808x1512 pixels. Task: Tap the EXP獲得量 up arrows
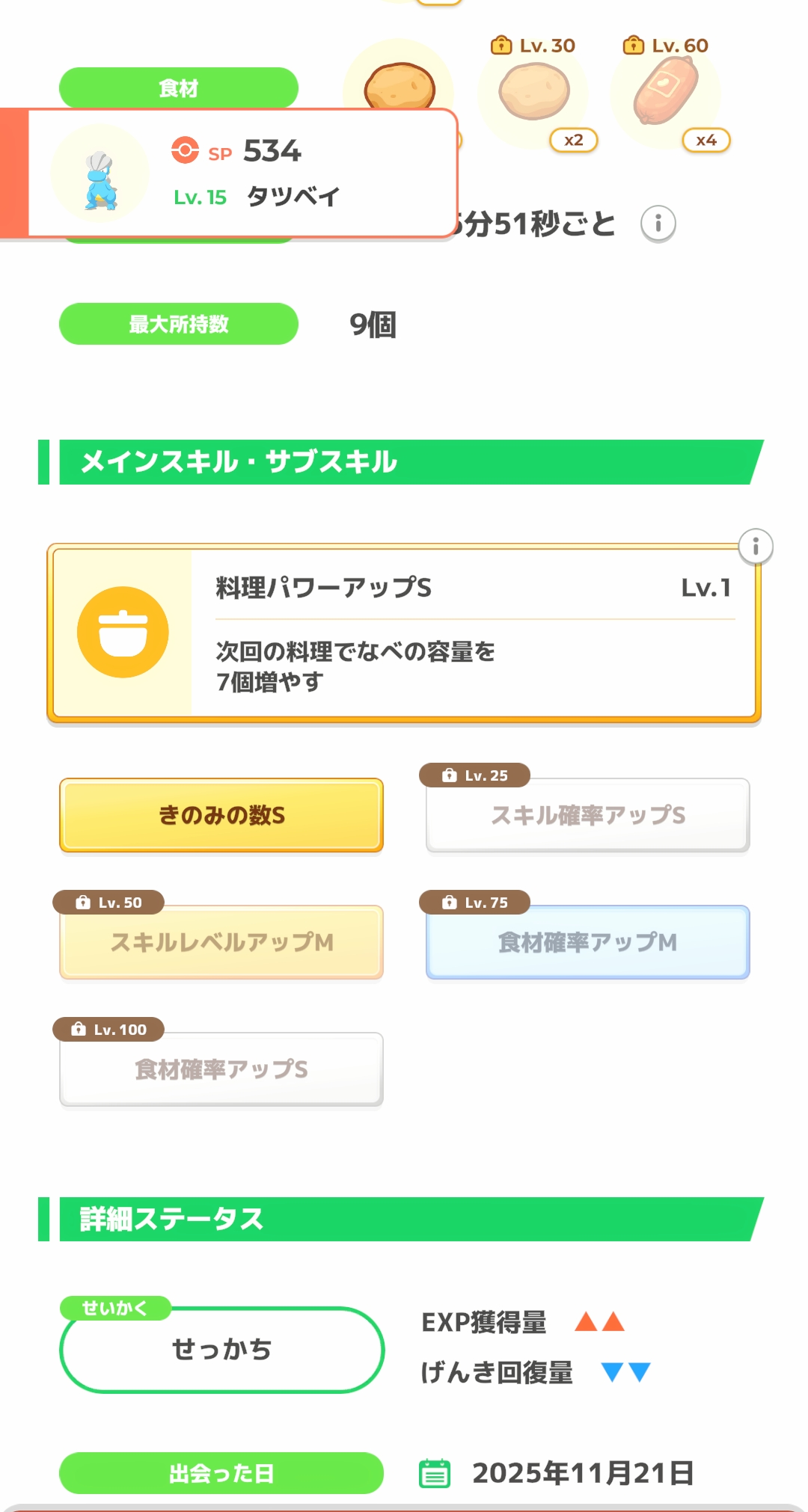pos(599,1322)
